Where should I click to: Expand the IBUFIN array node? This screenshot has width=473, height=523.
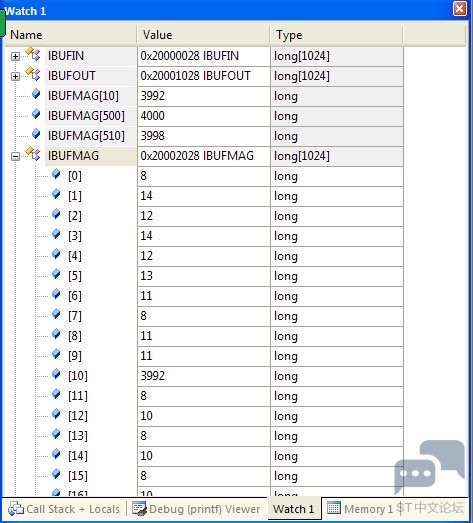(15, 56)
